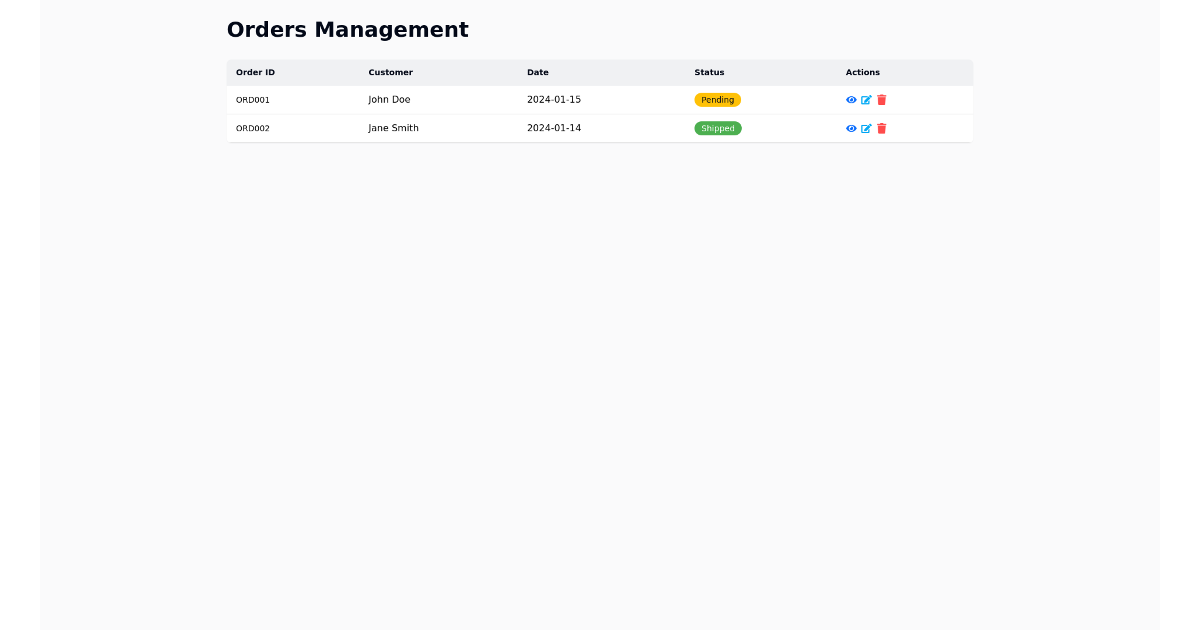
Task: Click the eye icon to view ORD001
Action: point(850,99)
